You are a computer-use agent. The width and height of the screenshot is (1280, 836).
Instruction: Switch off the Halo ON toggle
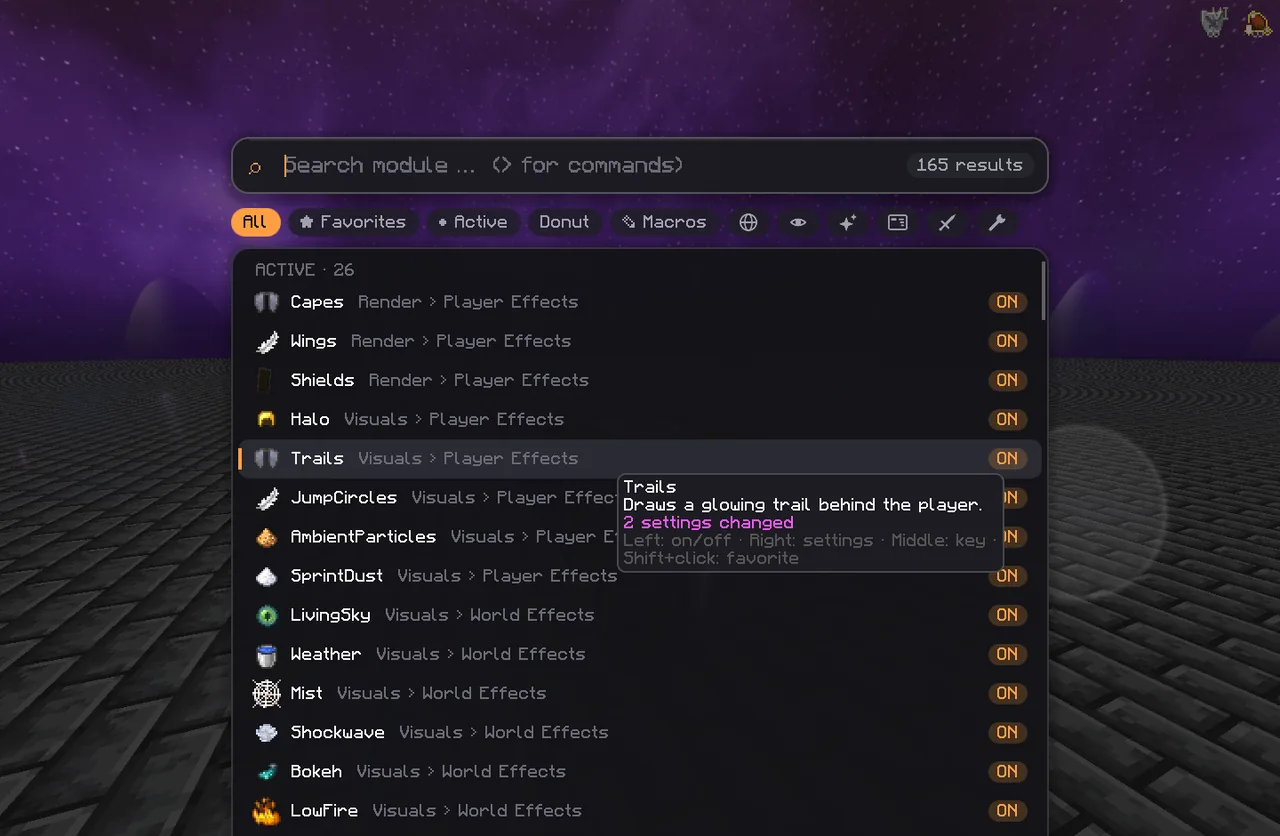tap(1007, 419)
